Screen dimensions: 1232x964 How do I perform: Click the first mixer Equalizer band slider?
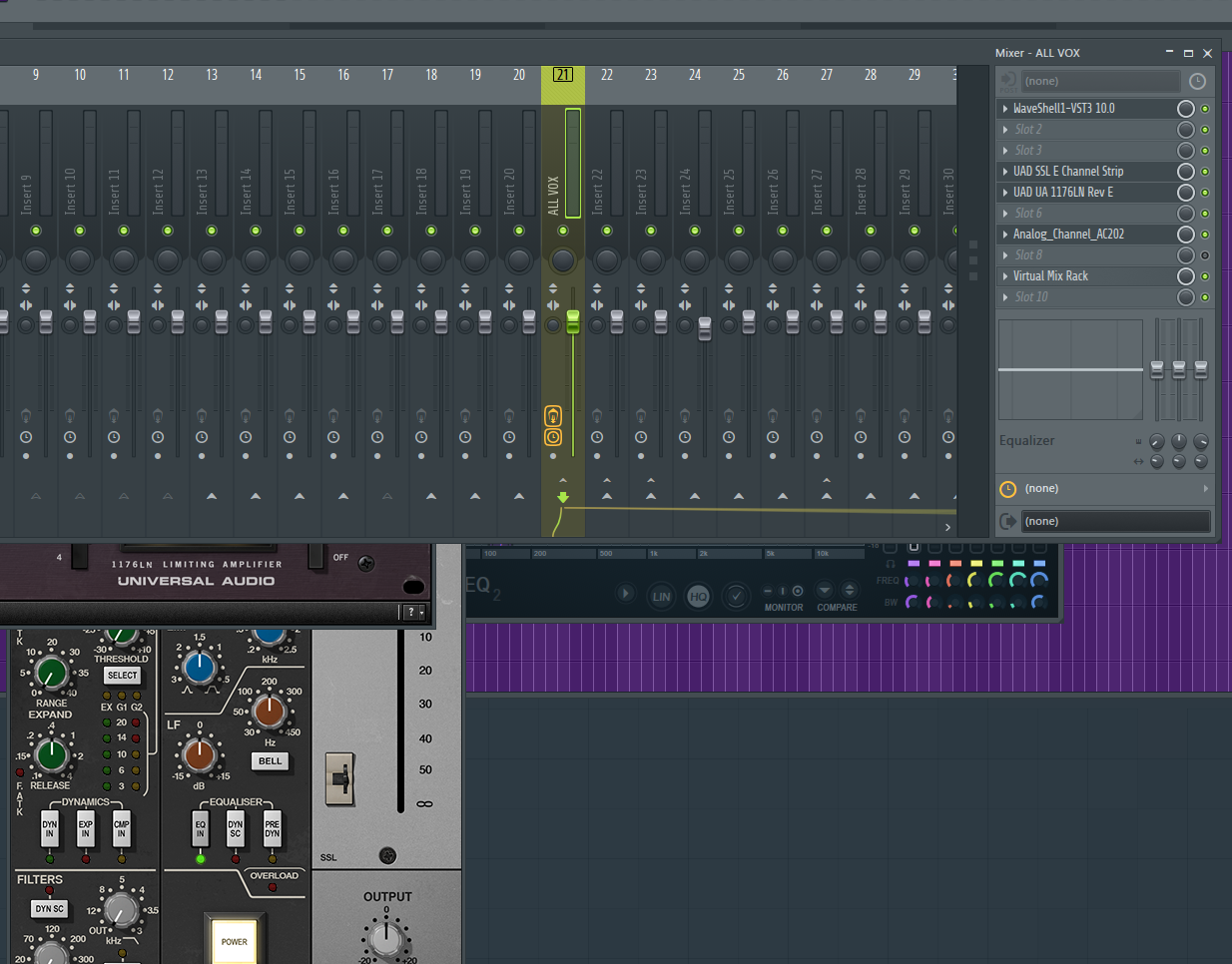[x=1157, y=369]
